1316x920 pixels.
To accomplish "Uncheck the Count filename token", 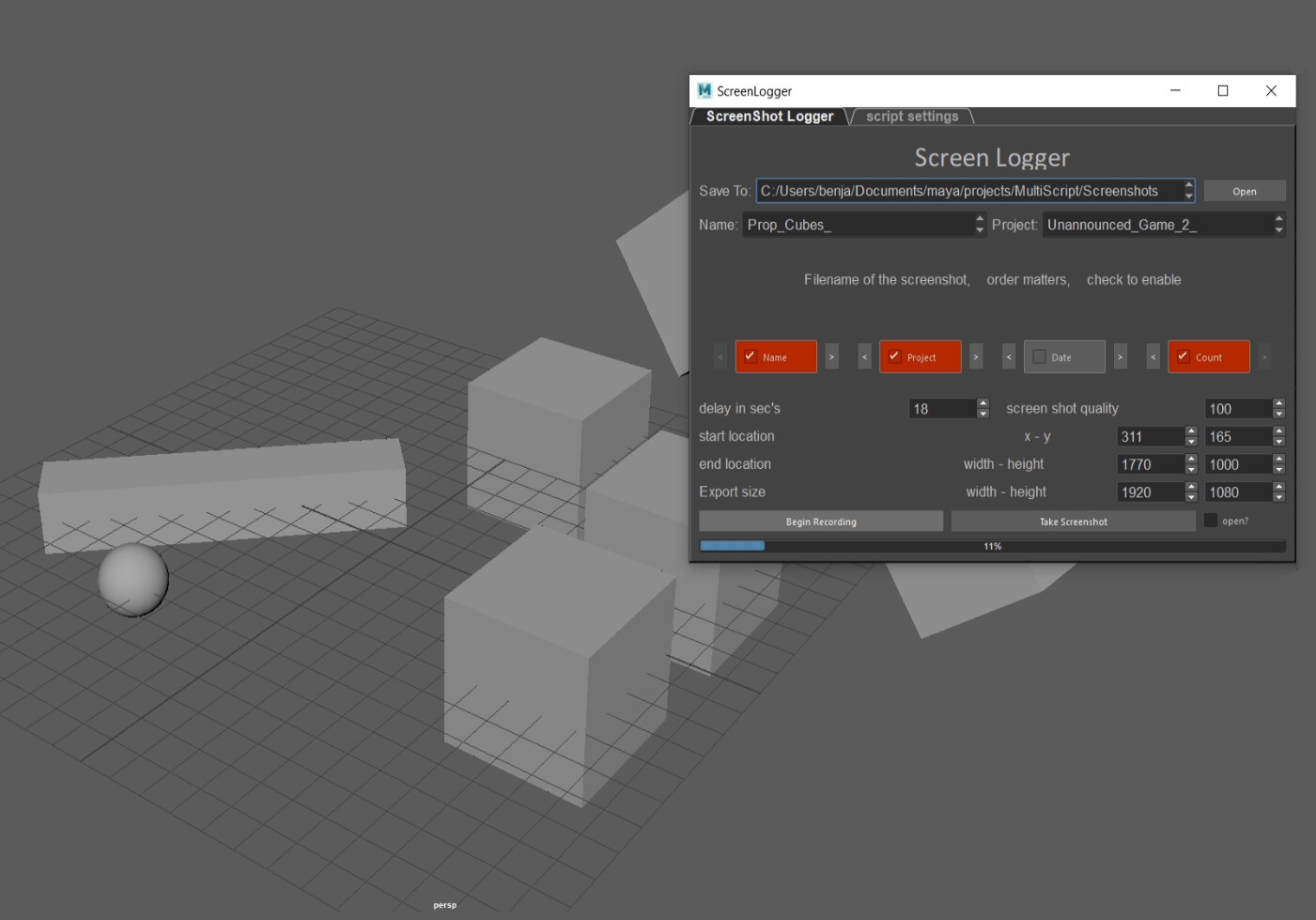I will tap(1182, 356).
